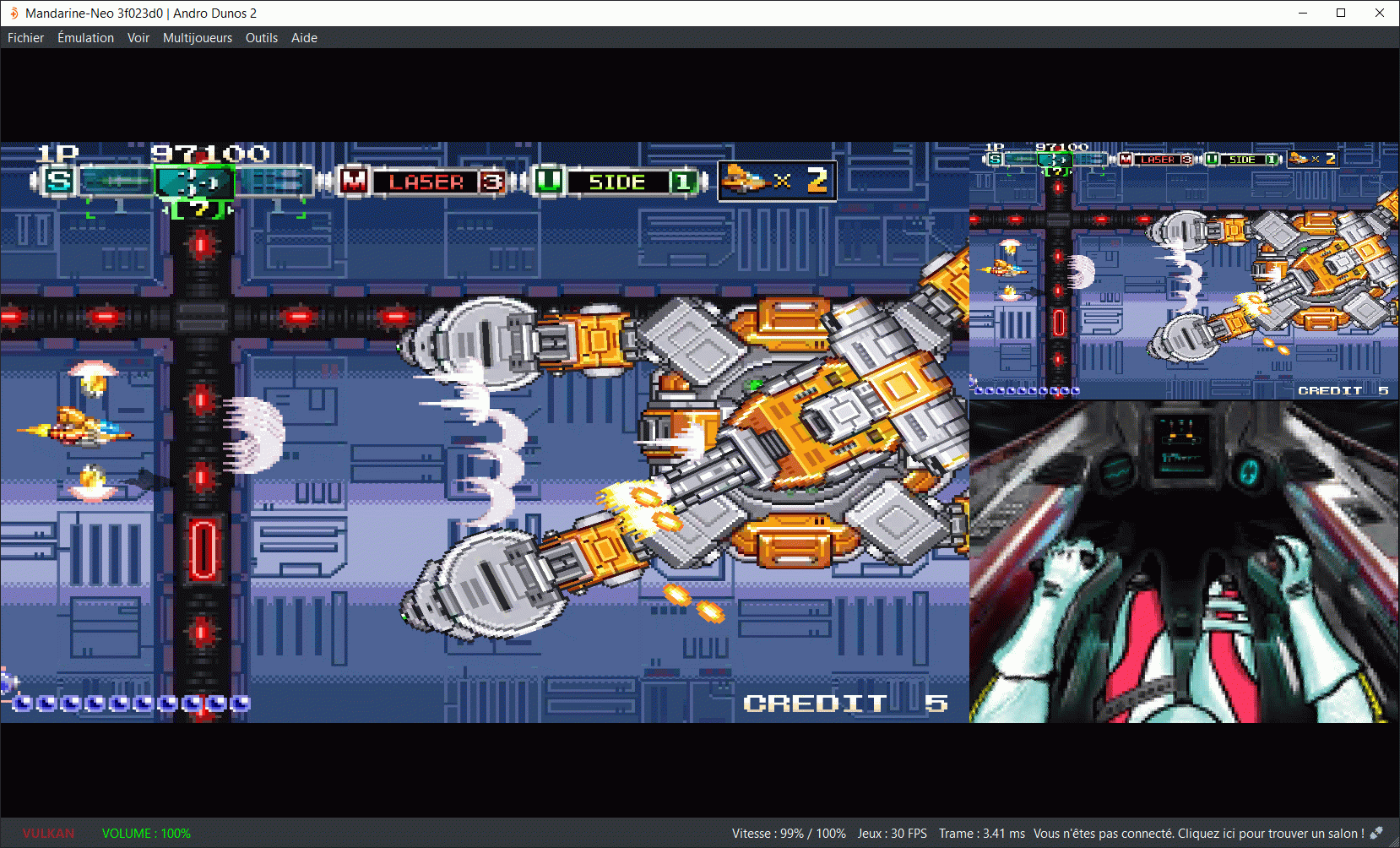Click the ship lives icon in the HUD
Screen dimensions: 1400x848
tap(743, 180)
